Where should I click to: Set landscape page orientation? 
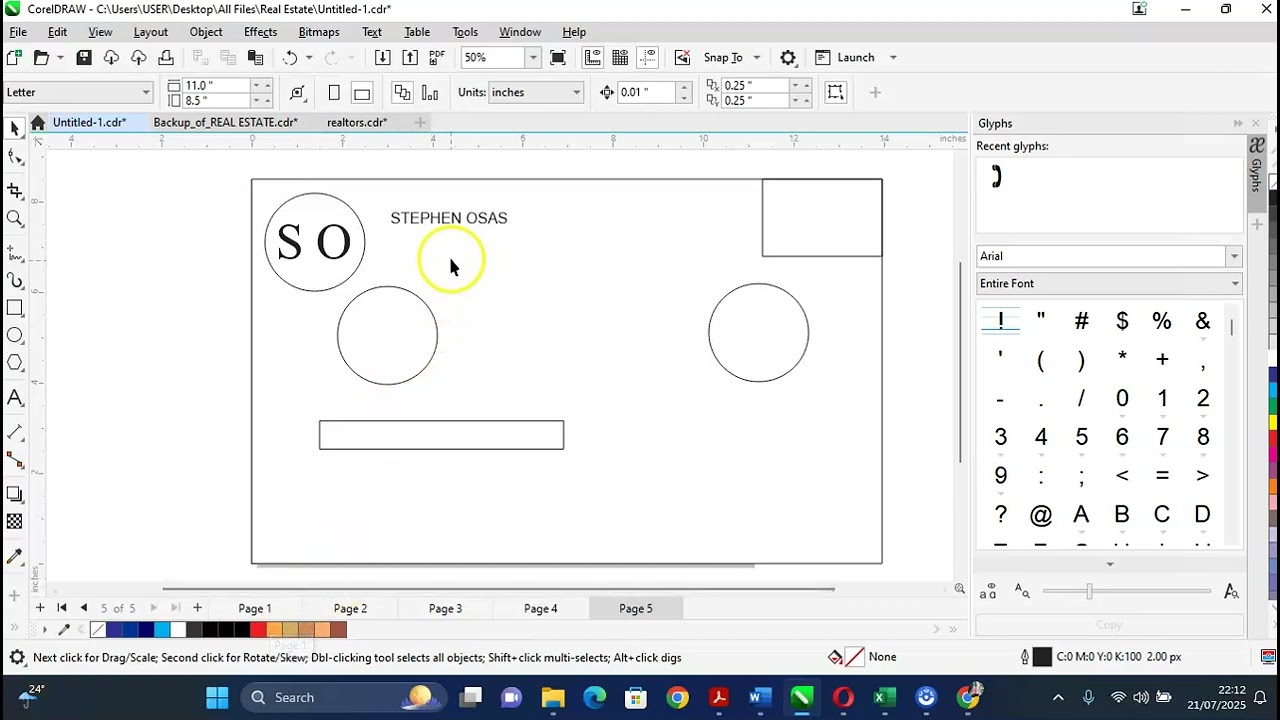(x=362, y=93)
